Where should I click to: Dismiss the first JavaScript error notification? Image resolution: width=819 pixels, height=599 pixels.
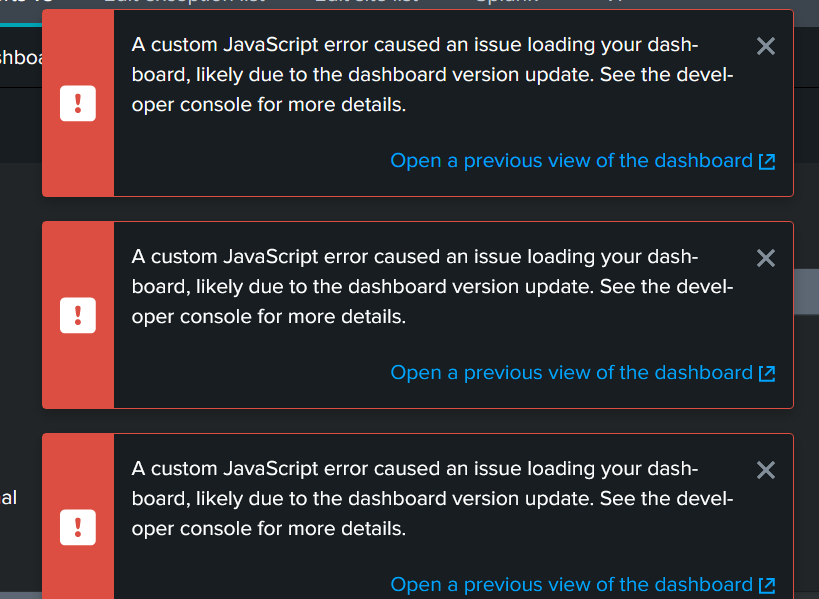coord(766,46)
